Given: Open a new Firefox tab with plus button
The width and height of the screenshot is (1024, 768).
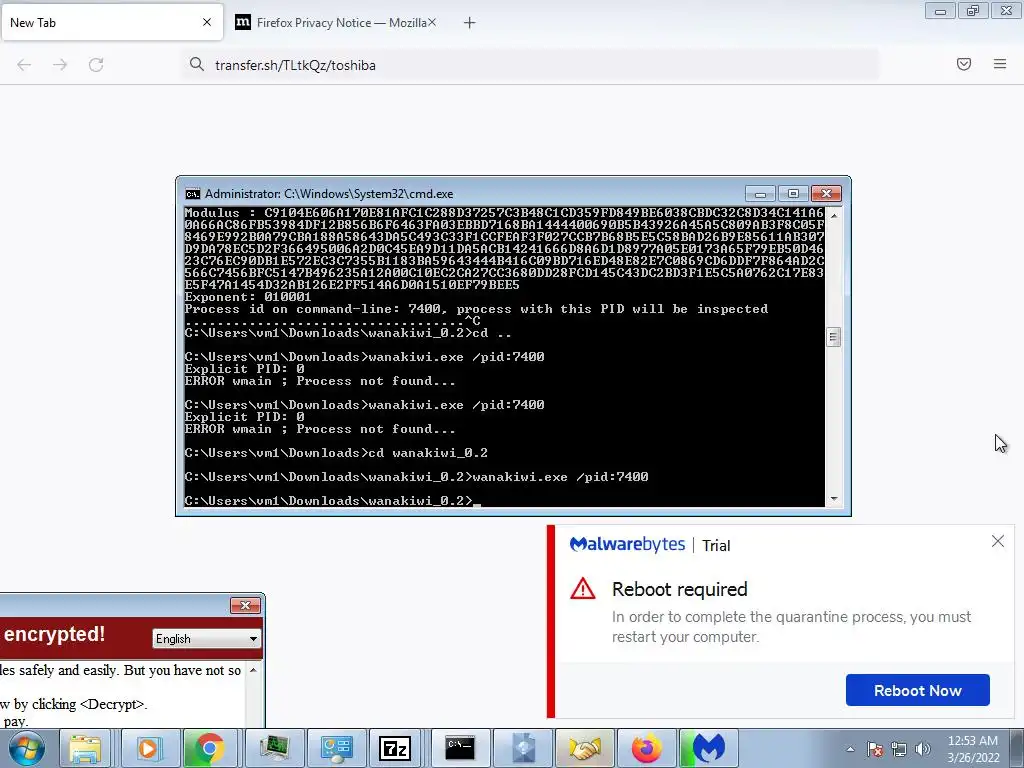Looking at the screenshot, I should 470,23.
